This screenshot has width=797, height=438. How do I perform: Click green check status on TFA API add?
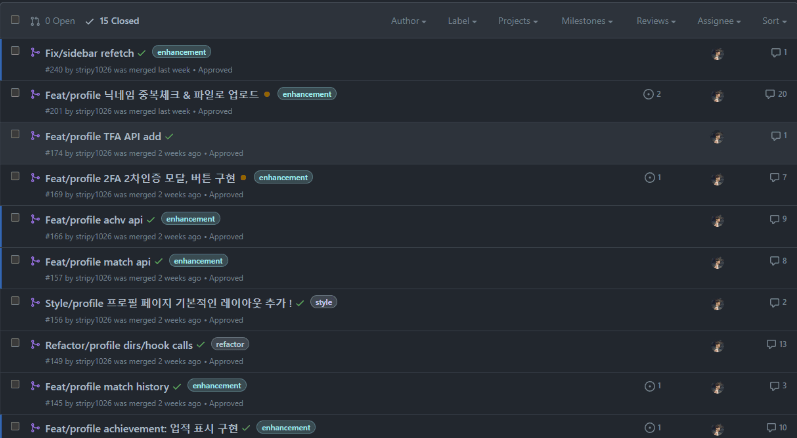(169, 136)
